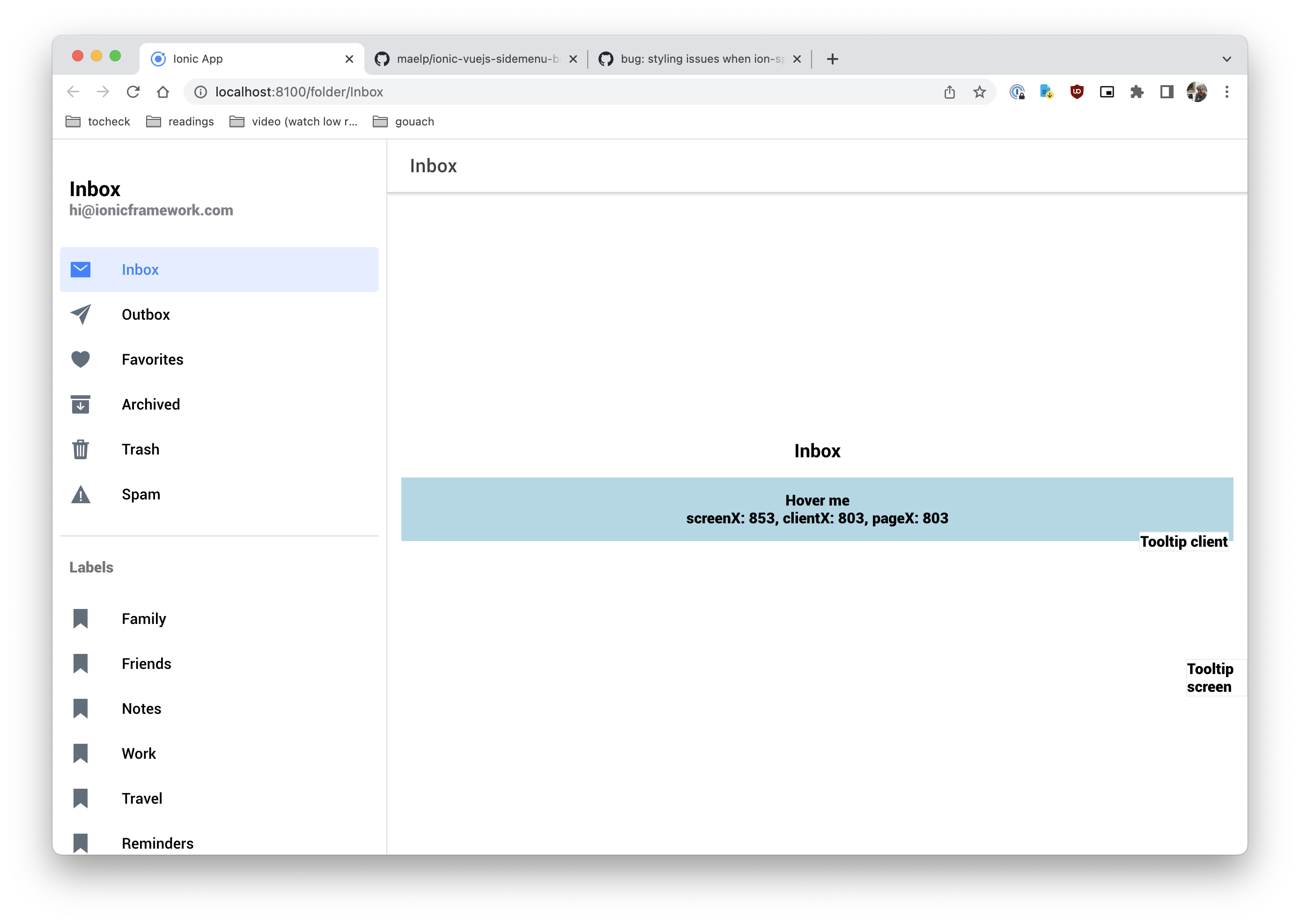Open a new tab with the plus button

click(x=833, y=59)
